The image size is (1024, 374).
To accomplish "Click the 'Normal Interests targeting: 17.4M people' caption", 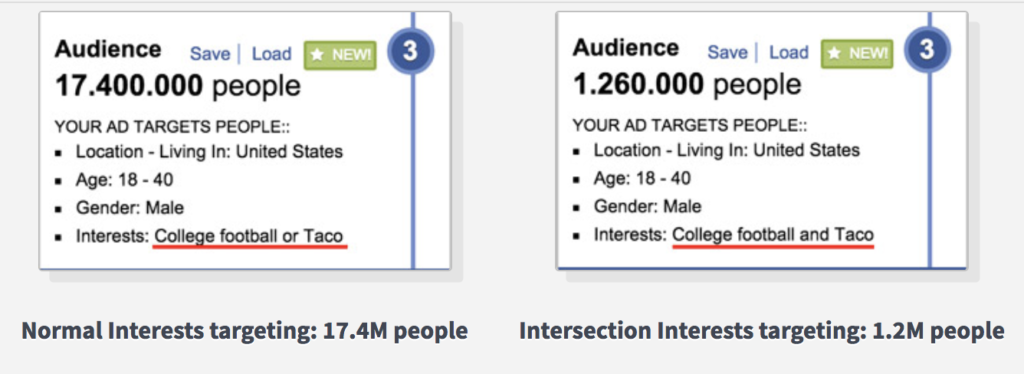I will point(245,331).
